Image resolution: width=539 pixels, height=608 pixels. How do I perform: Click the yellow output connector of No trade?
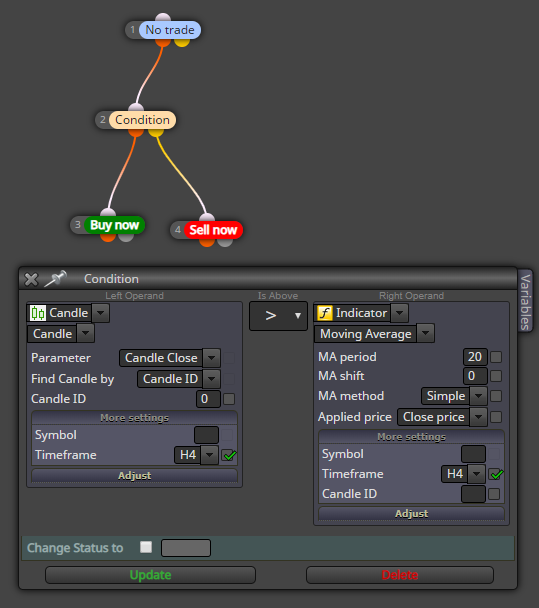pyautogui.click(x=182, y=42)
